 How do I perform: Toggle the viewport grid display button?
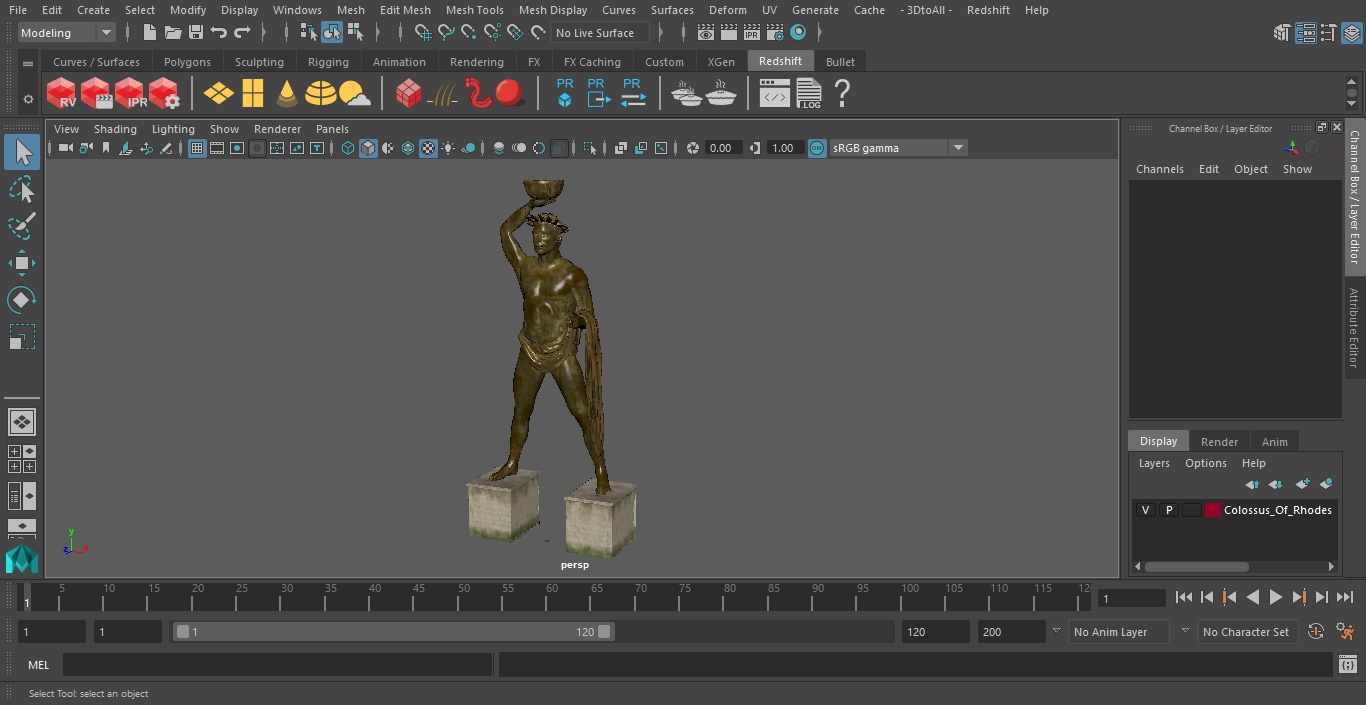point(197,148)
